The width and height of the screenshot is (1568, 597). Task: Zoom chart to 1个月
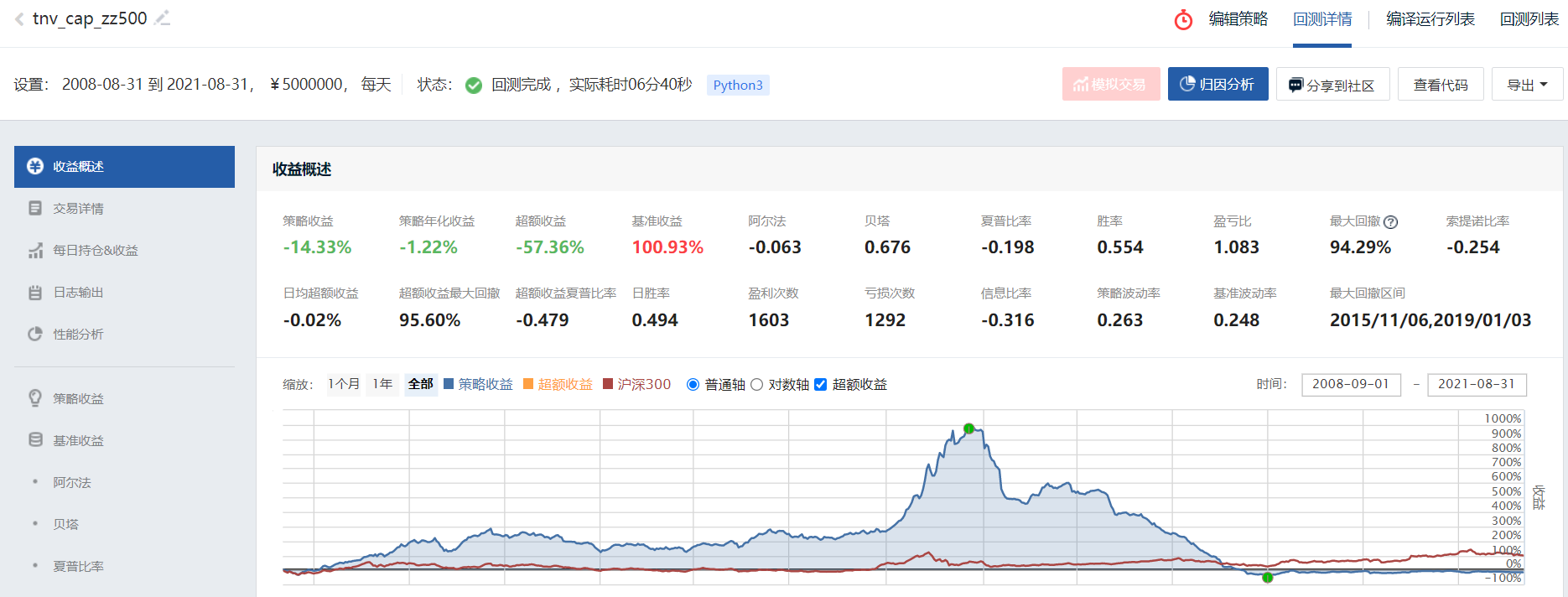(x=344, y=384)
